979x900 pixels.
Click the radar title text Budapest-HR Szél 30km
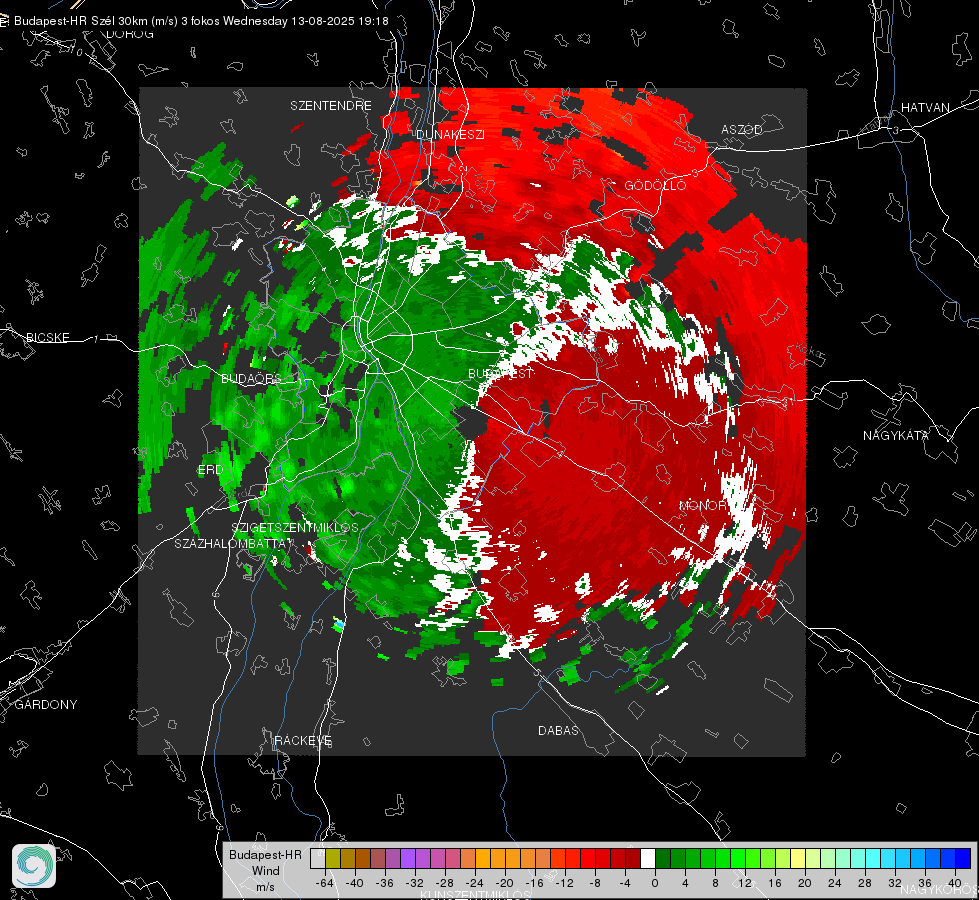(81, 21)
